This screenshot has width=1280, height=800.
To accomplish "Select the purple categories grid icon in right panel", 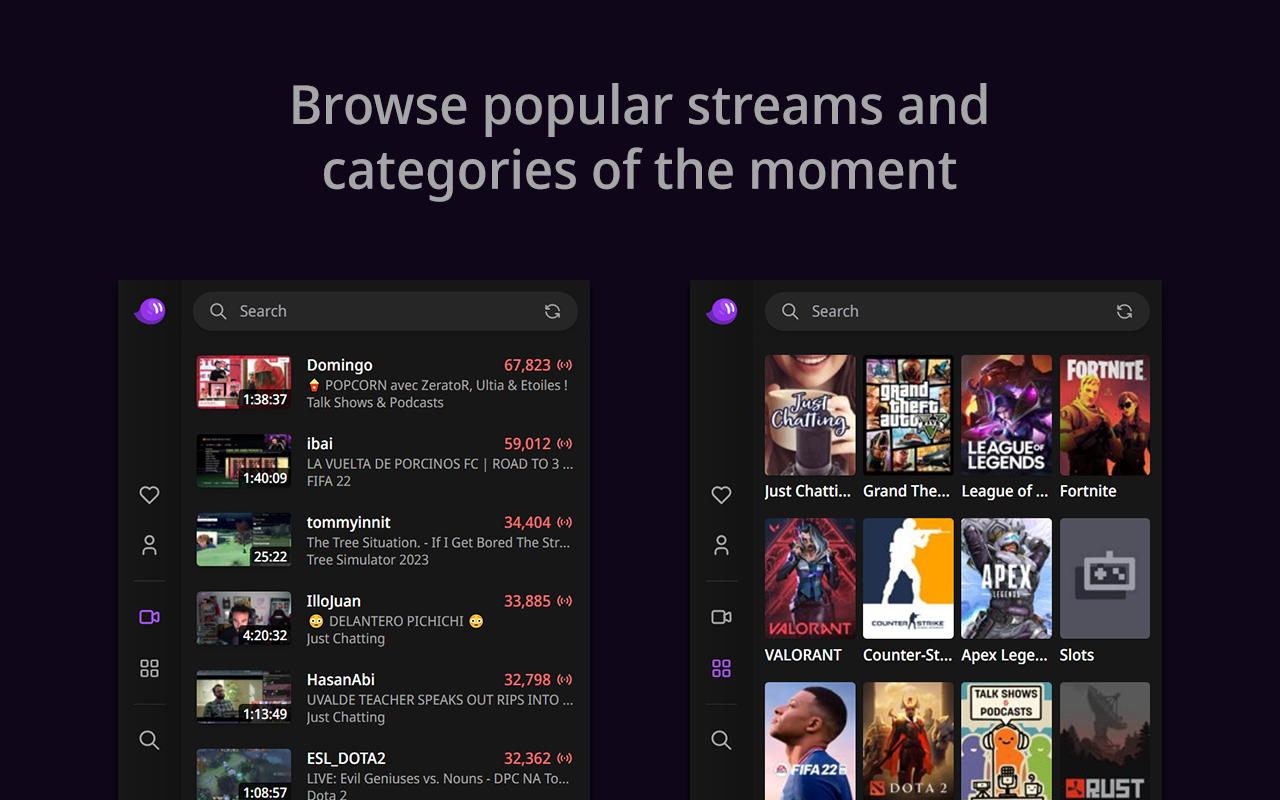I will point(721,668).
